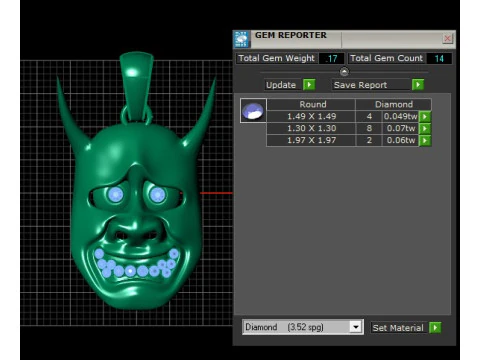Viewport: 480px width, 360px height.
Task: Click quantity 8 in the 1.30 row
Action: pyautogui.click(x=369, y=128)
